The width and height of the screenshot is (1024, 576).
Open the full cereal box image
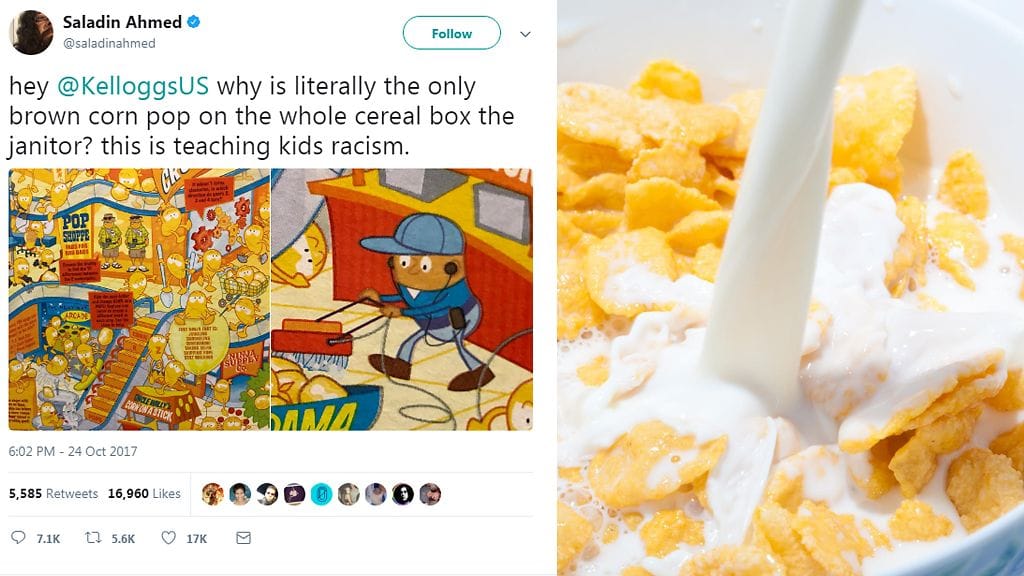[139, 300]
